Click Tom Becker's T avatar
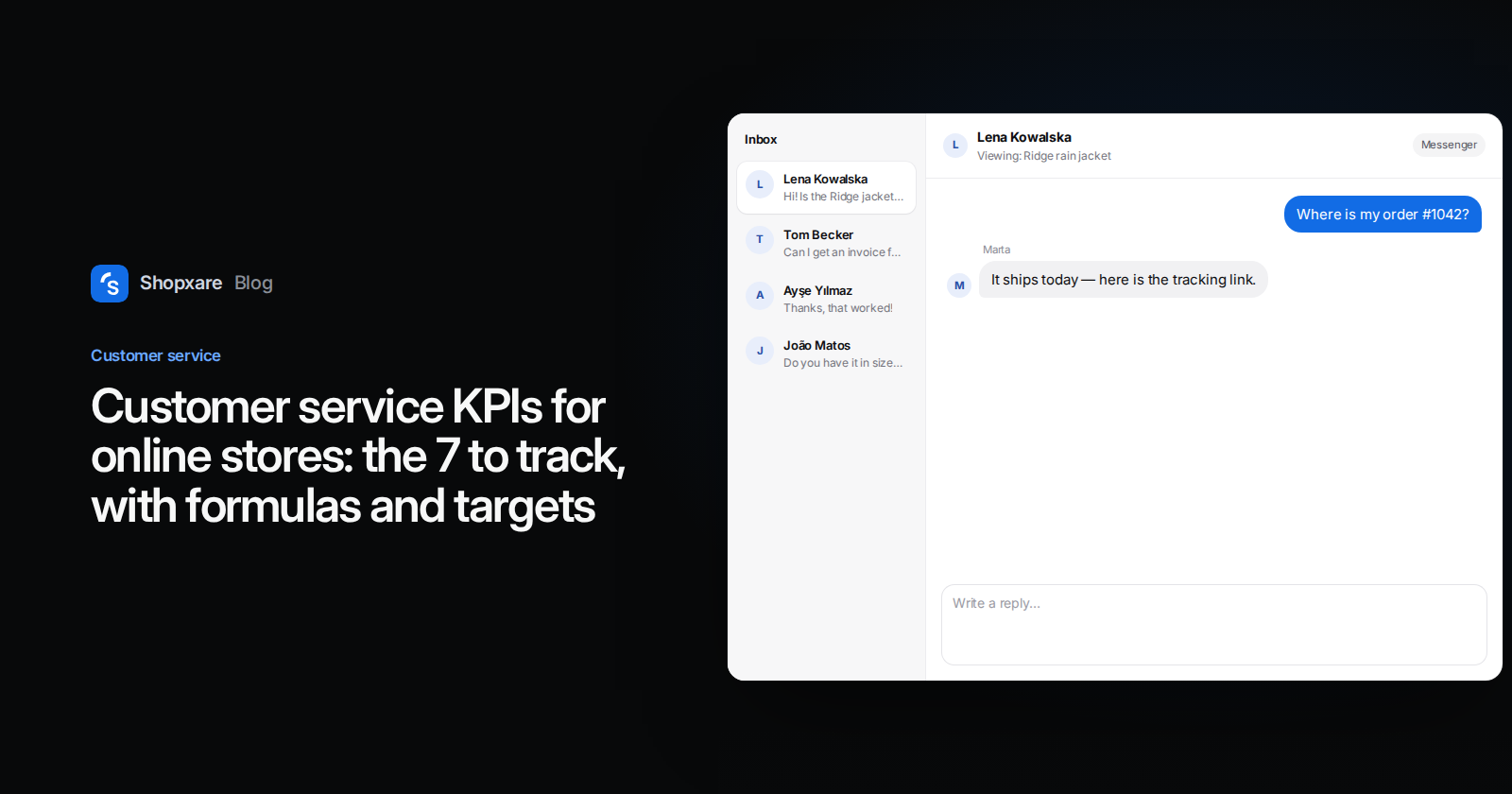This screenshot has height=794, width=1512. tap(760, 240)
